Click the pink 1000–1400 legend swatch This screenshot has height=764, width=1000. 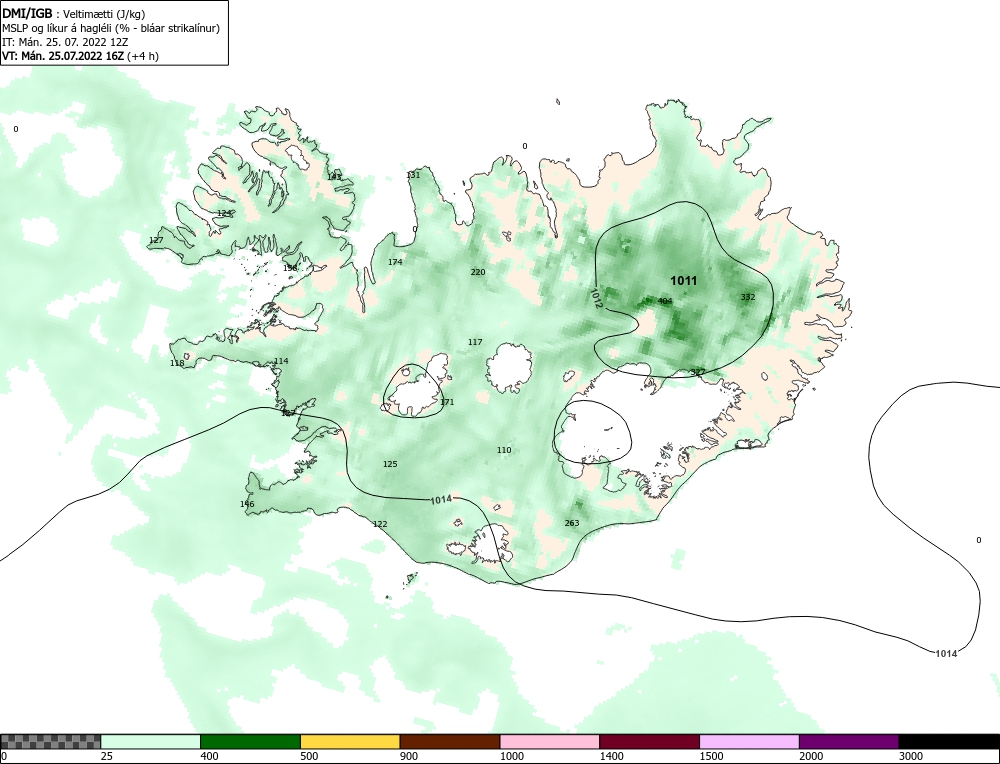point(550,741)
